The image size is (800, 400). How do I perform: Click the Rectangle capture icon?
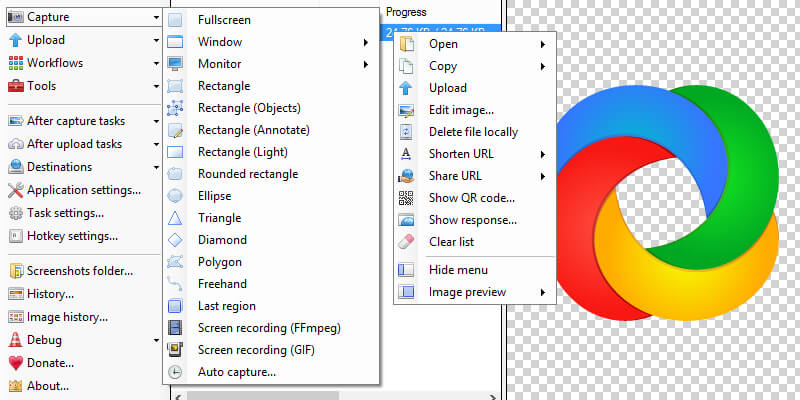[175, 86]
